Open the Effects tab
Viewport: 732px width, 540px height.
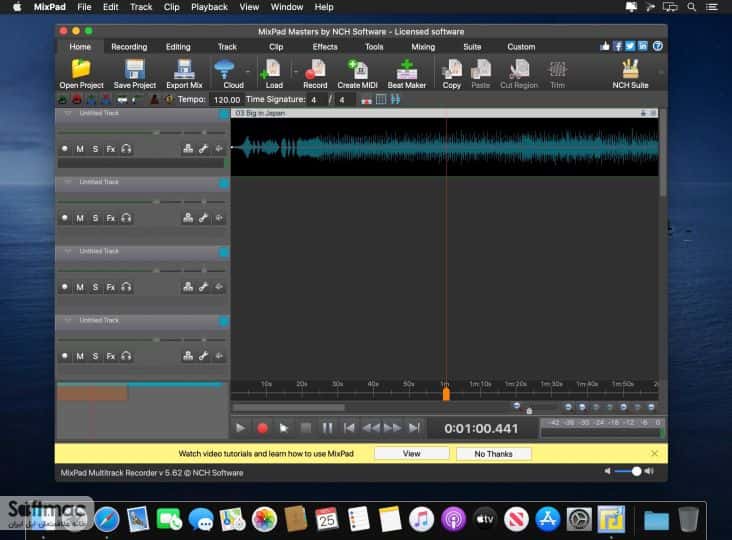pos(325,47)
